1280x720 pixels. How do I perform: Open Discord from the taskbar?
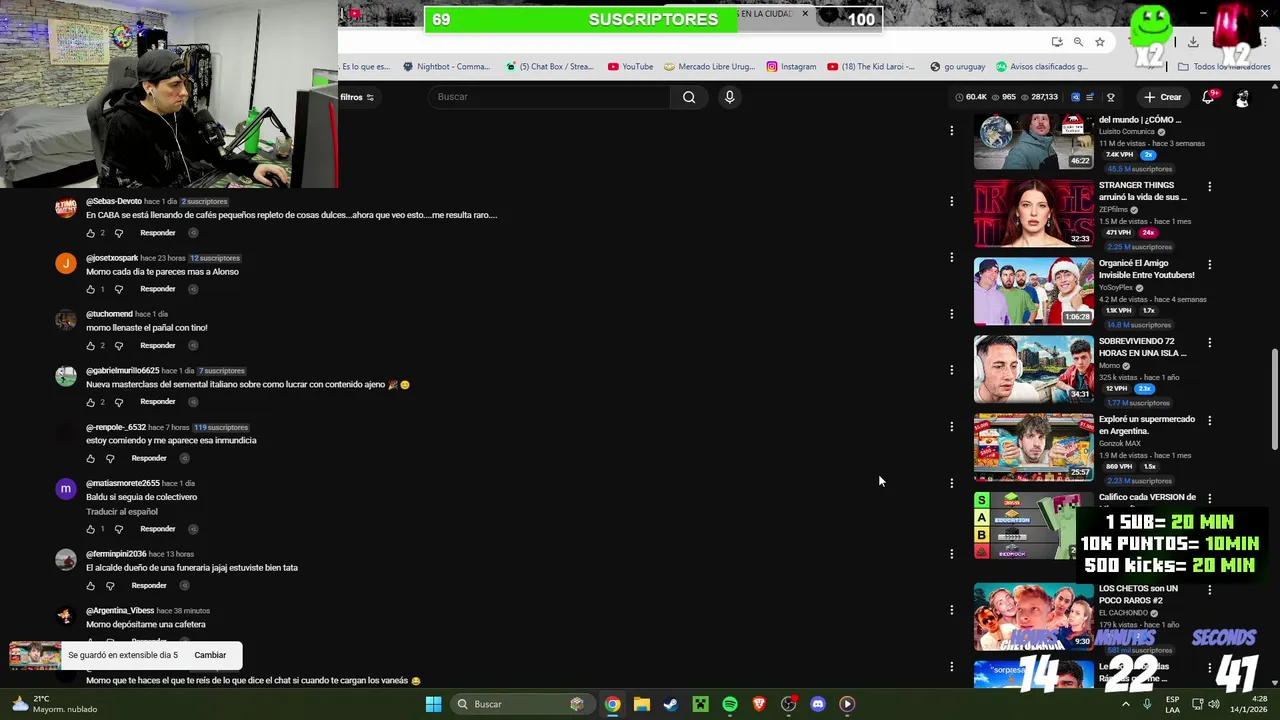818,704
